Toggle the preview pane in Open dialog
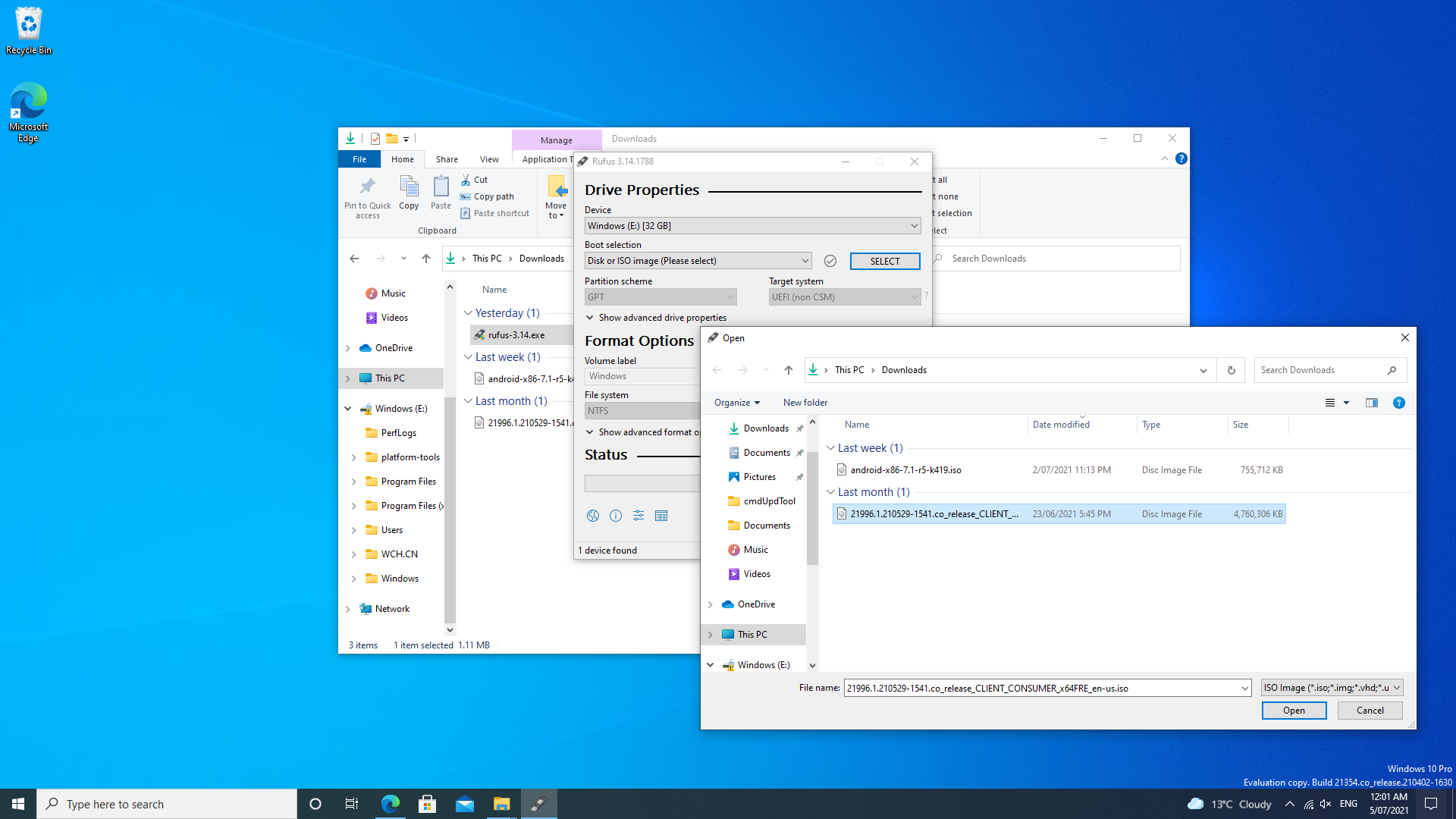The height and width of the screenshot is (819, 1456). point(1372,403)
